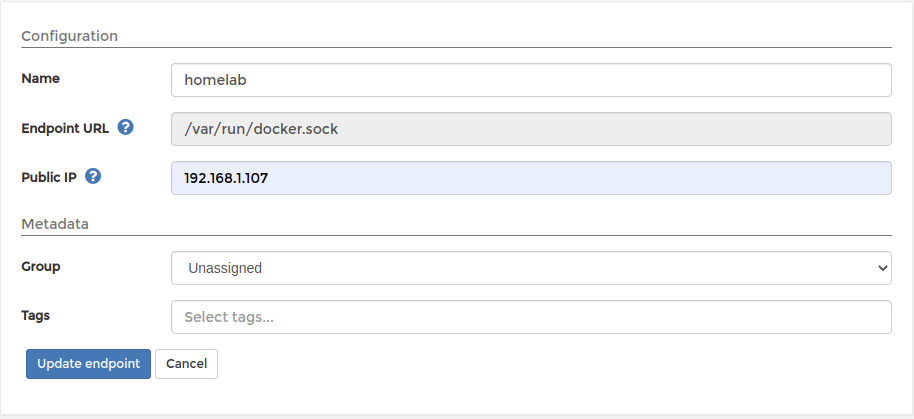This screenshot has height=419, width=914.
Task: Click the disabled /var/run/docker.sock field
Action: coord(531,129)
